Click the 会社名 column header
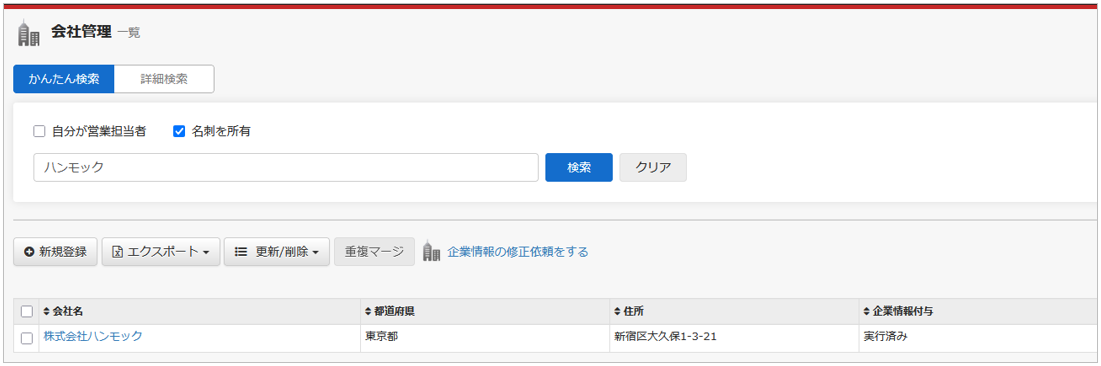Viewport: 1101px width, 366px height. (x=199, y=311)
